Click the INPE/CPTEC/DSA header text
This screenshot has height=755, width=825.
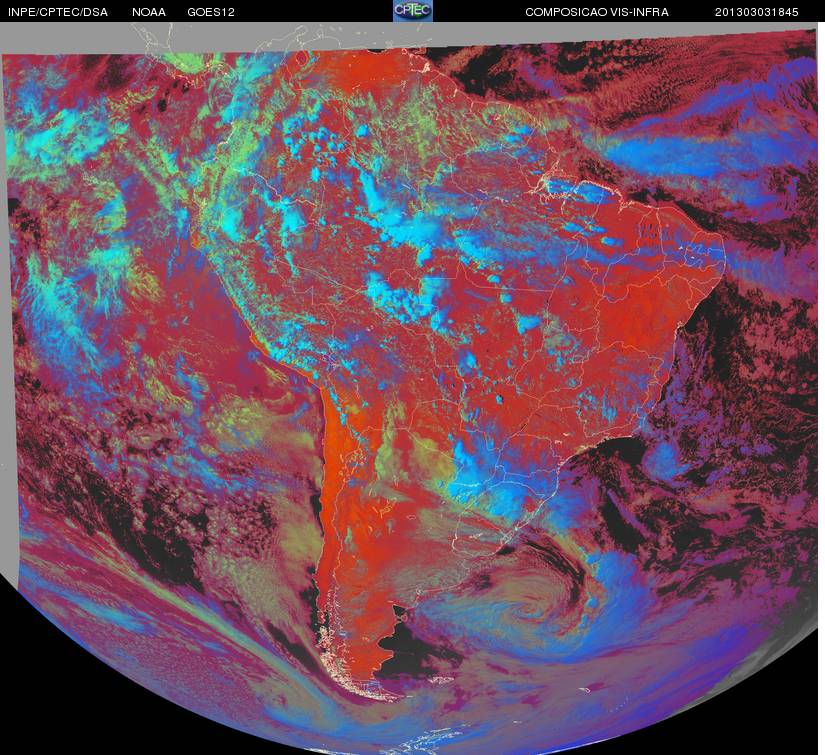point(58,12)
